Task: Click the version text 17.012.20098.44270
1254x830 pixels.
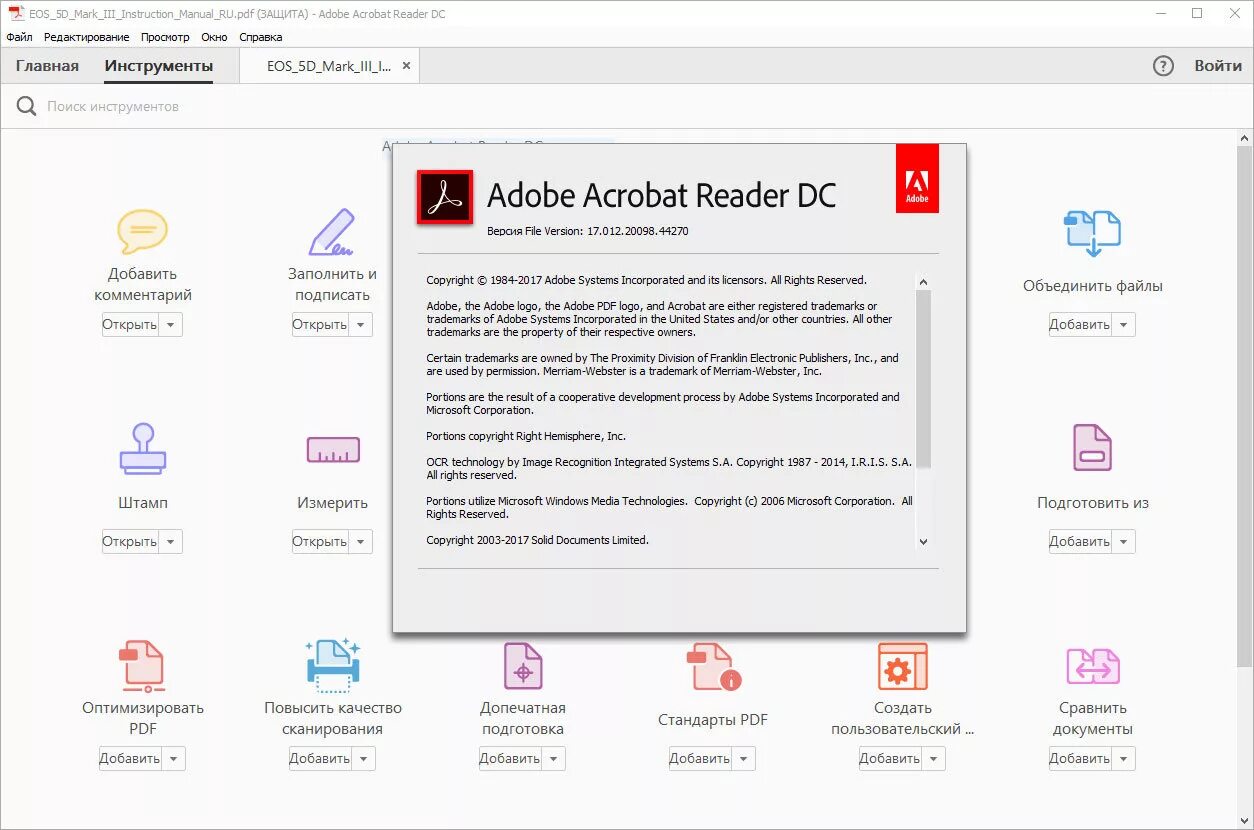Action: [x=637, y=231]
